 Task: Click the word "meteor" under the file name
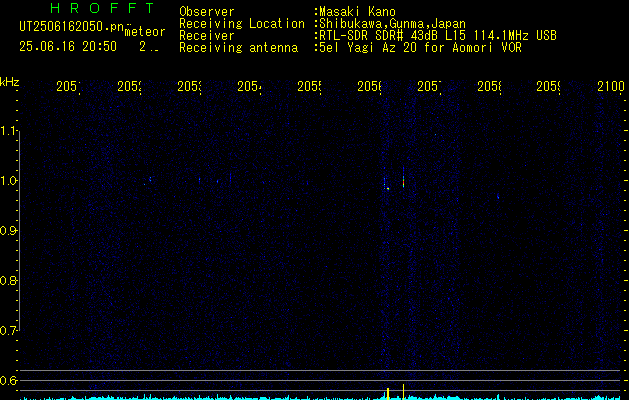tap(144, 32)
